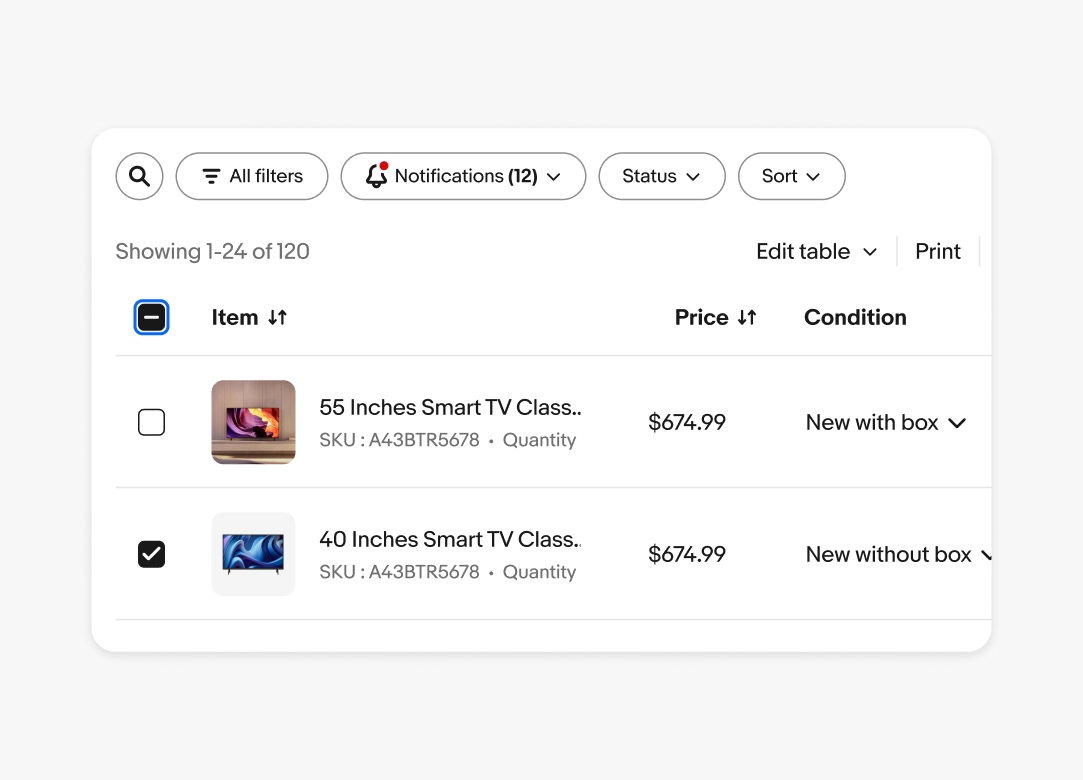Select the filter icon in All filters chip
Viewport: 1083px width, 780px height.
210,176
